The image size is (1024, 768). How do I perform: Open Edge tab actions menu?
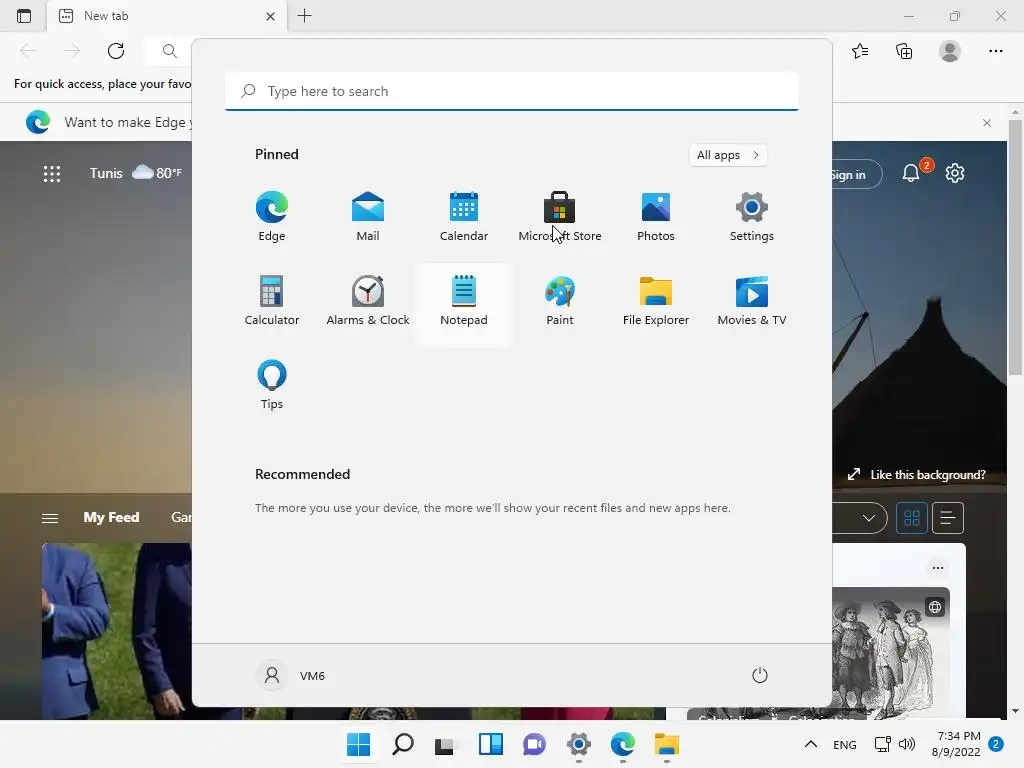coord(24,16)
